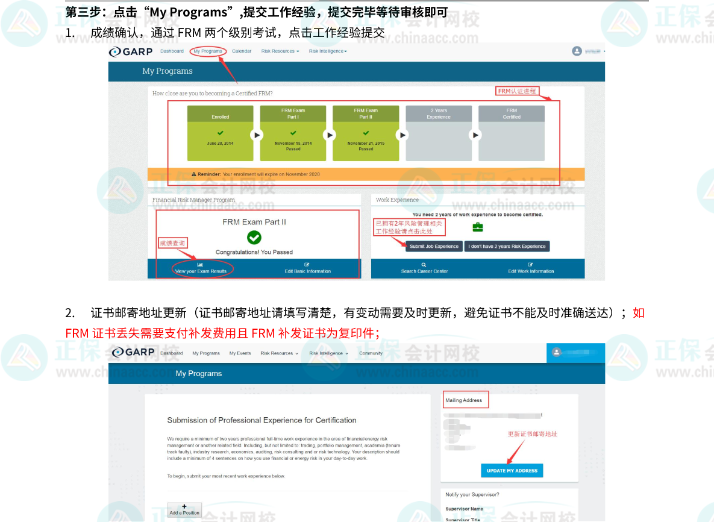Open Search Career Center

pyautogui.click(x=424, y=271)
